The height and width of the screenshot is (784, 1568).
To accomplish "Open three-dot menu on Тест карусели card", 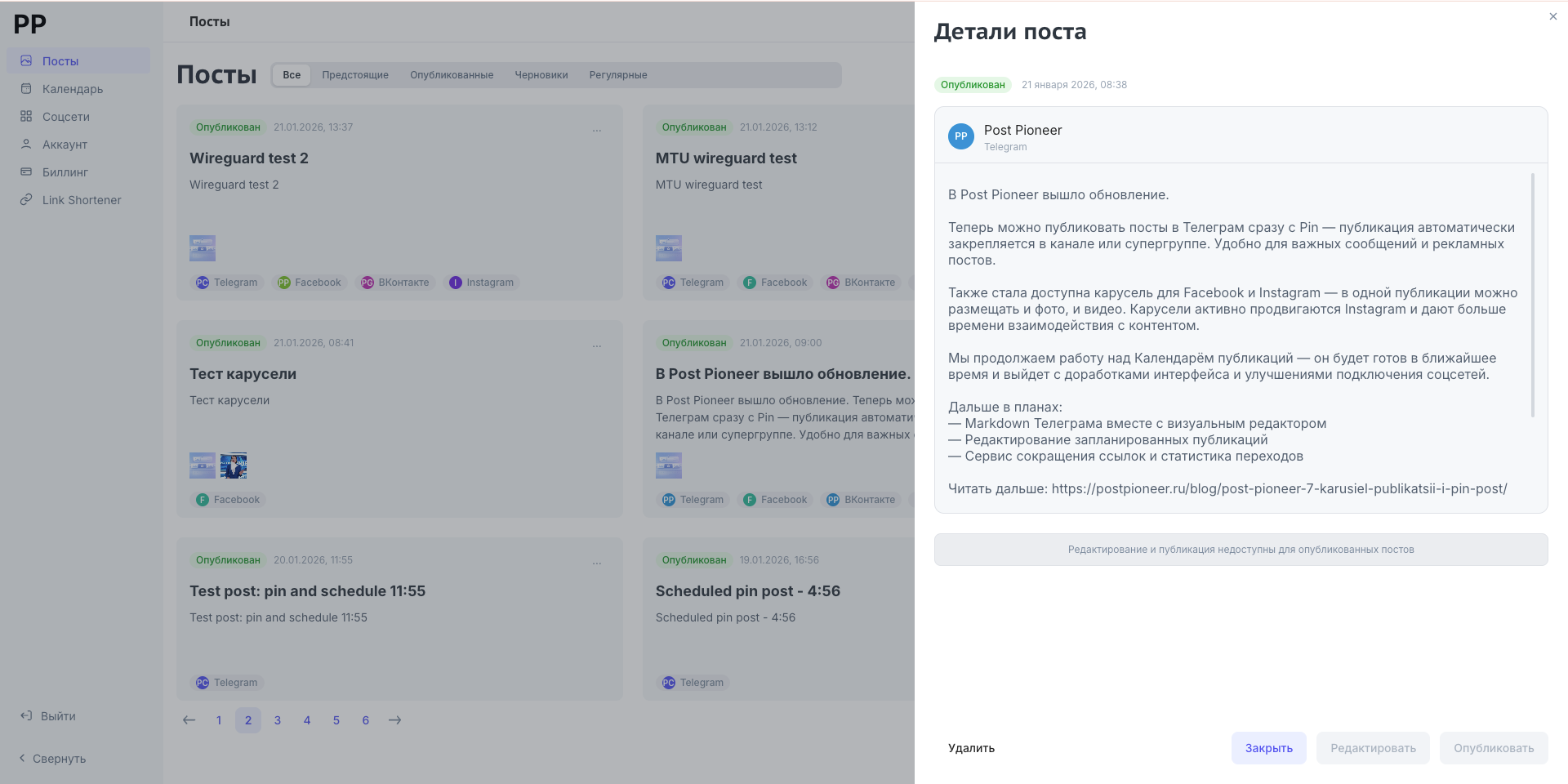I will tap(597, 346).
